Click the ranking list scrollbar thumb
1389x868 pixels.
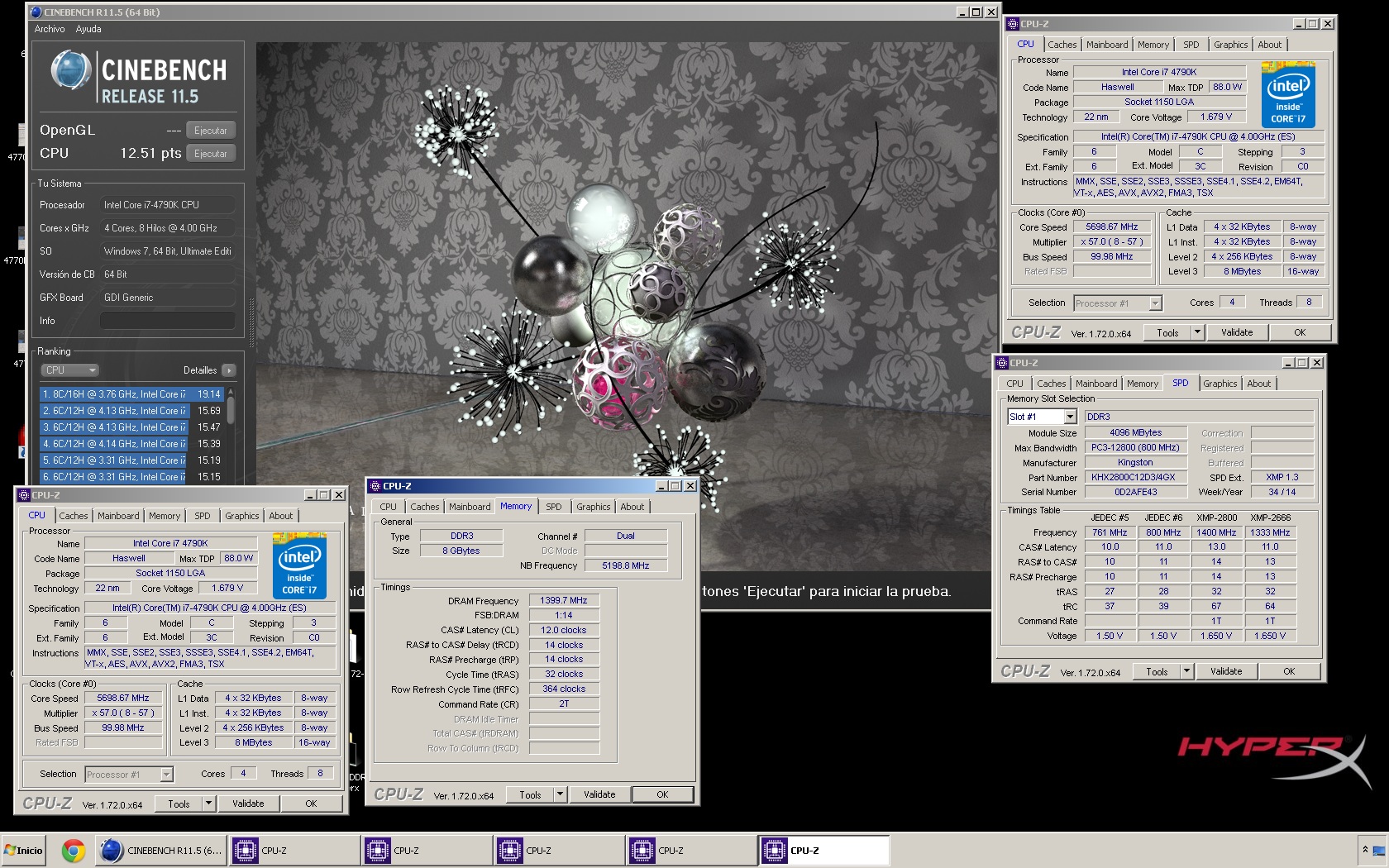[x=231, y=410]
